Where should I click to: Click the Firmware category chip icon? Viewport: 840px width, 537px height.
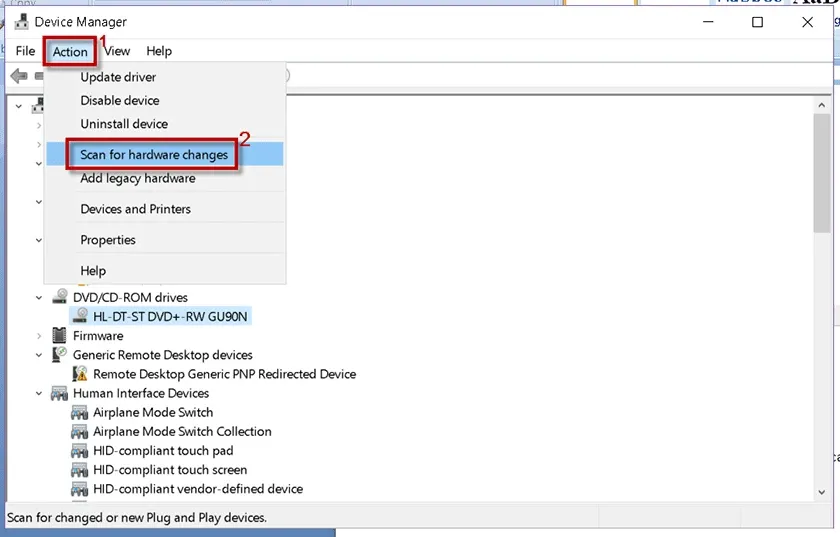tap(60, 336)
